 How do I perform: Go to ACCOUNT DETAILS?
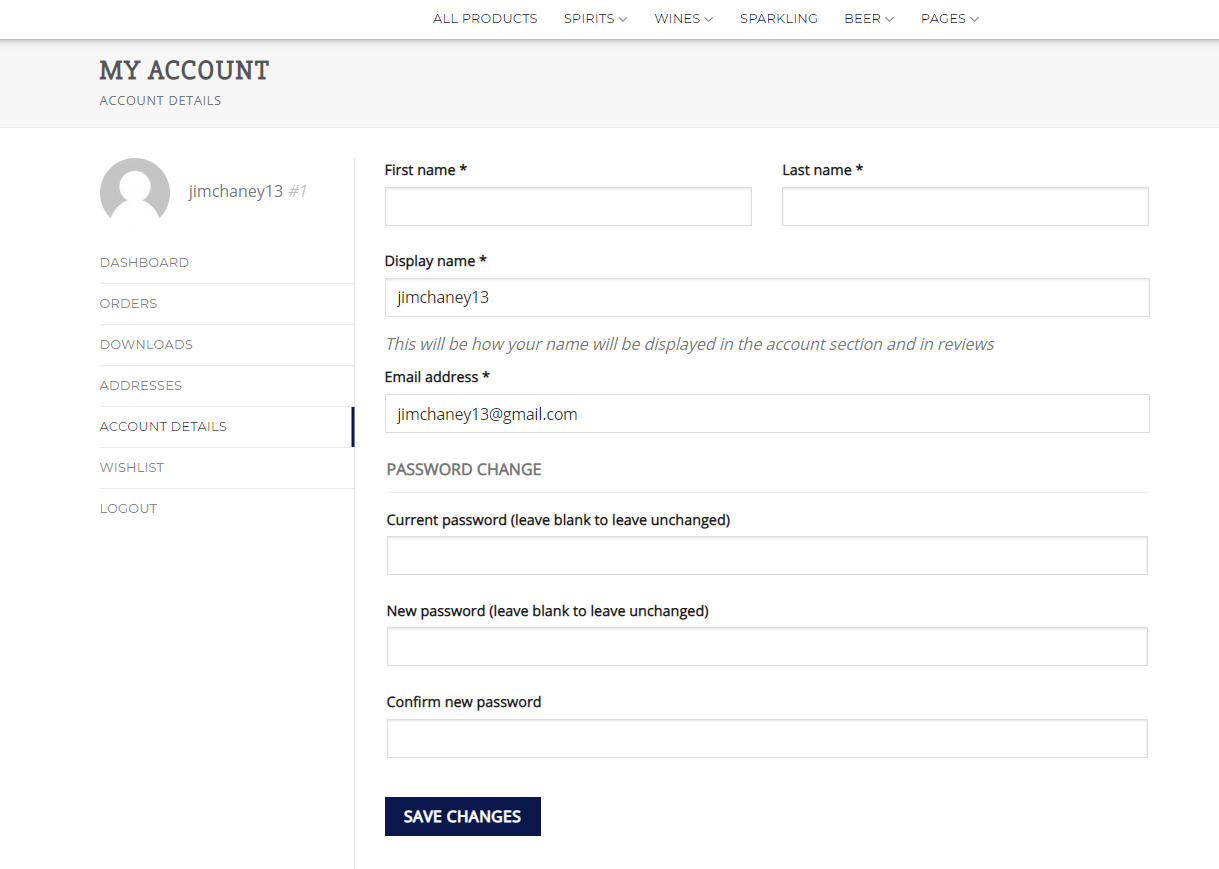[163, 426]
